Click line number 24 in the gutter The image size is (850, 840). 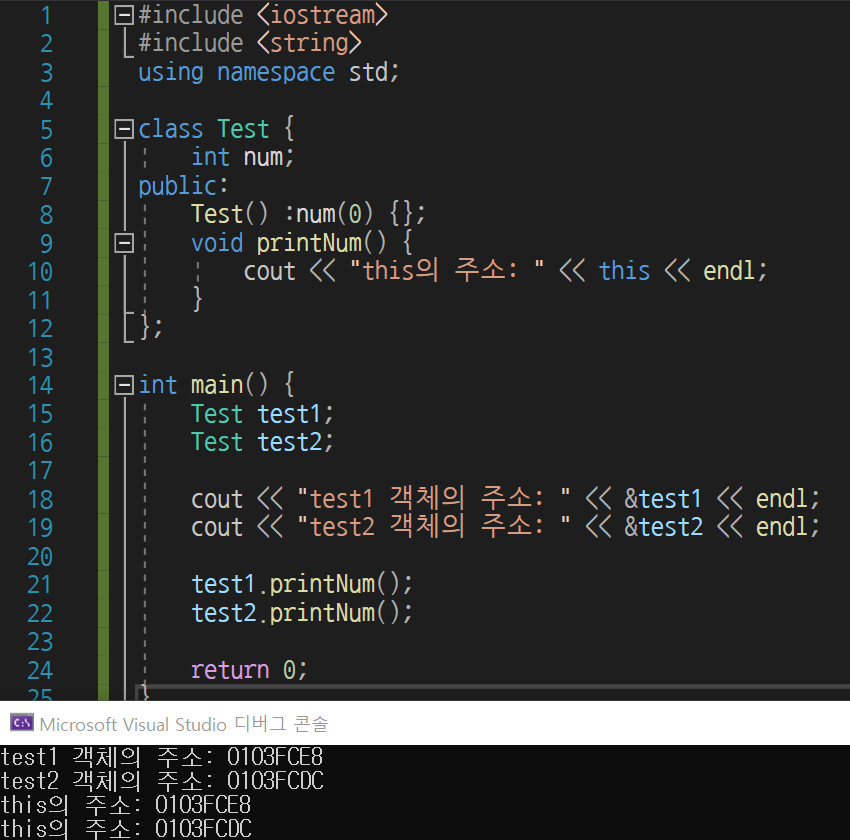point(40,670)
